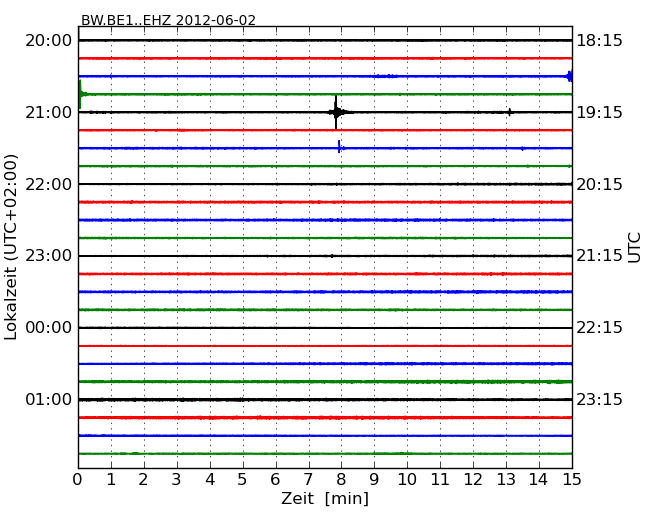Screen dimensions: 650x520
Task: Click x-axis tick label 6
Action: (x=275, y=480)
